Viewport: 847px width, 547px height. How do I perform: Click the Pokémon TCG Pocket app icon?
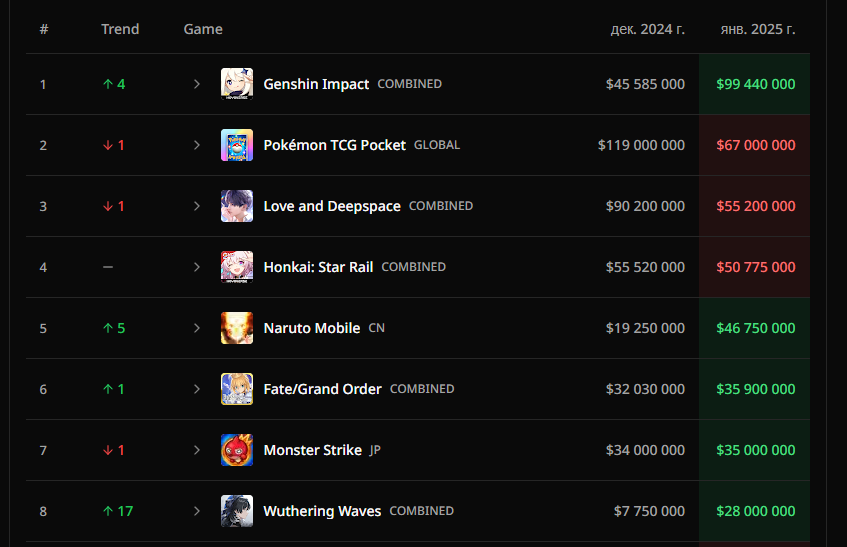pyautogui.click(x=237, y=145)
